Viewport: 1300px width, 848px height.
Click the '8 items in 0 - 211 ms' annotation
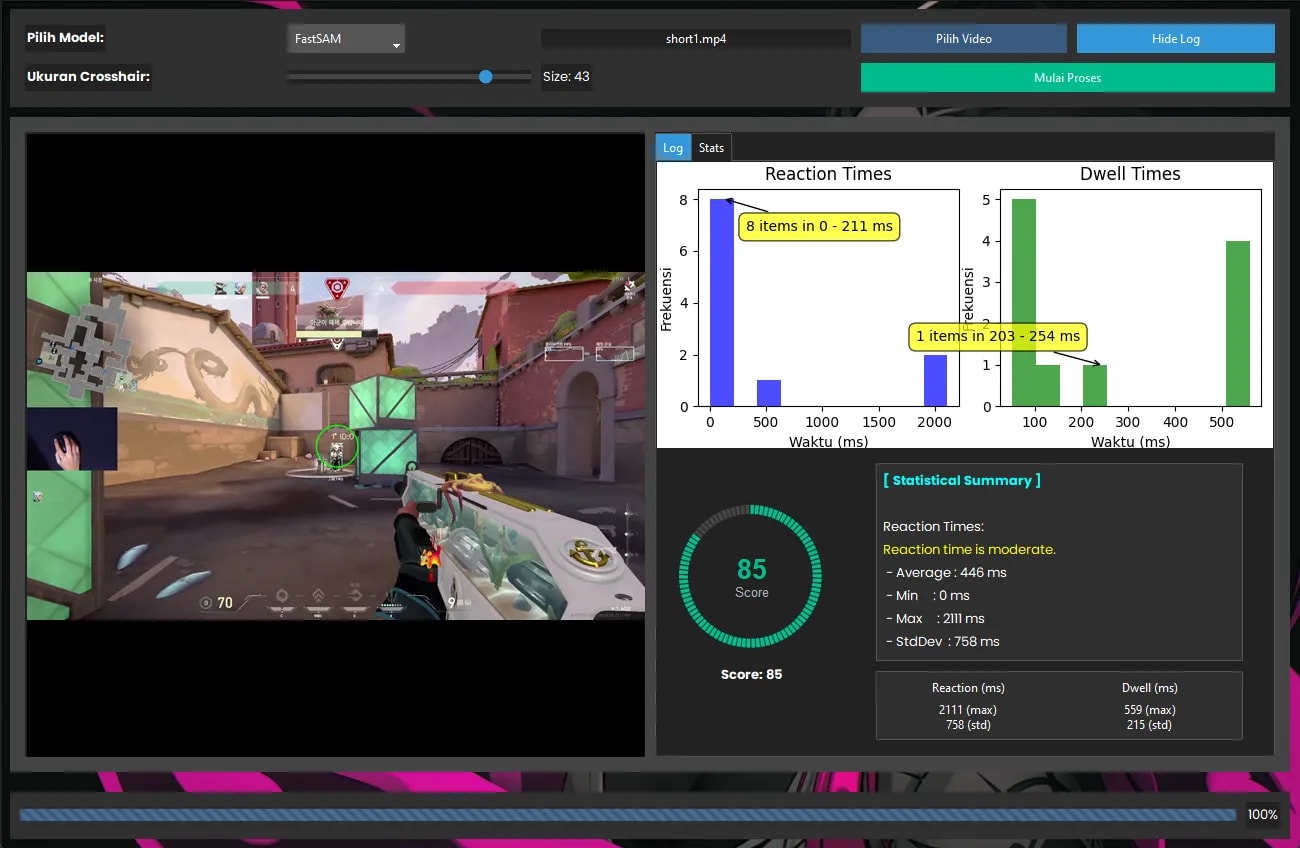coord(819,227)
